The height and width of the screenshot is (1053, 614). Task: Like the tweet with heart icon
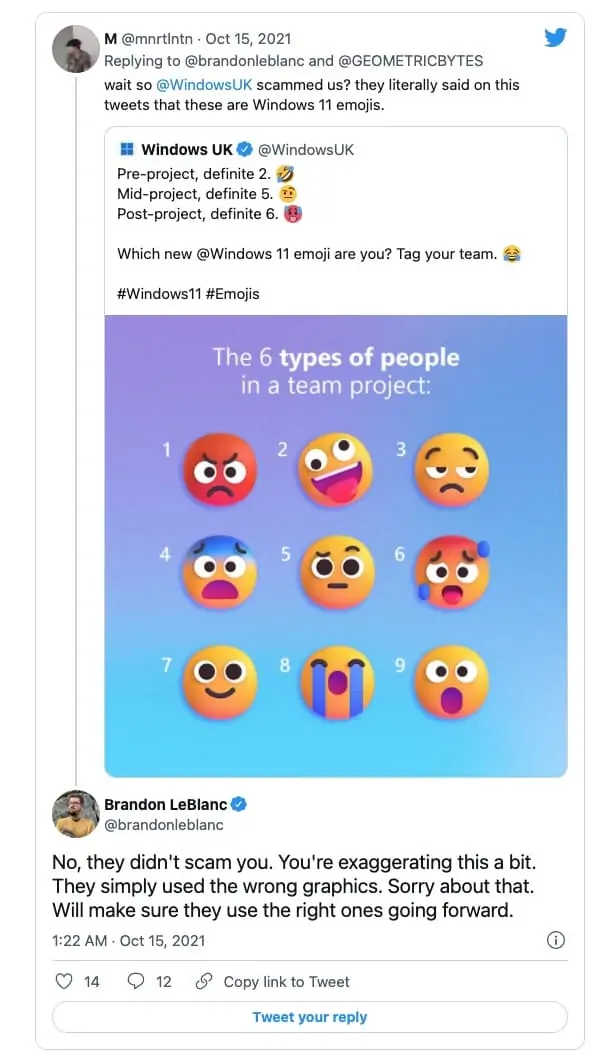click(64, 981)
